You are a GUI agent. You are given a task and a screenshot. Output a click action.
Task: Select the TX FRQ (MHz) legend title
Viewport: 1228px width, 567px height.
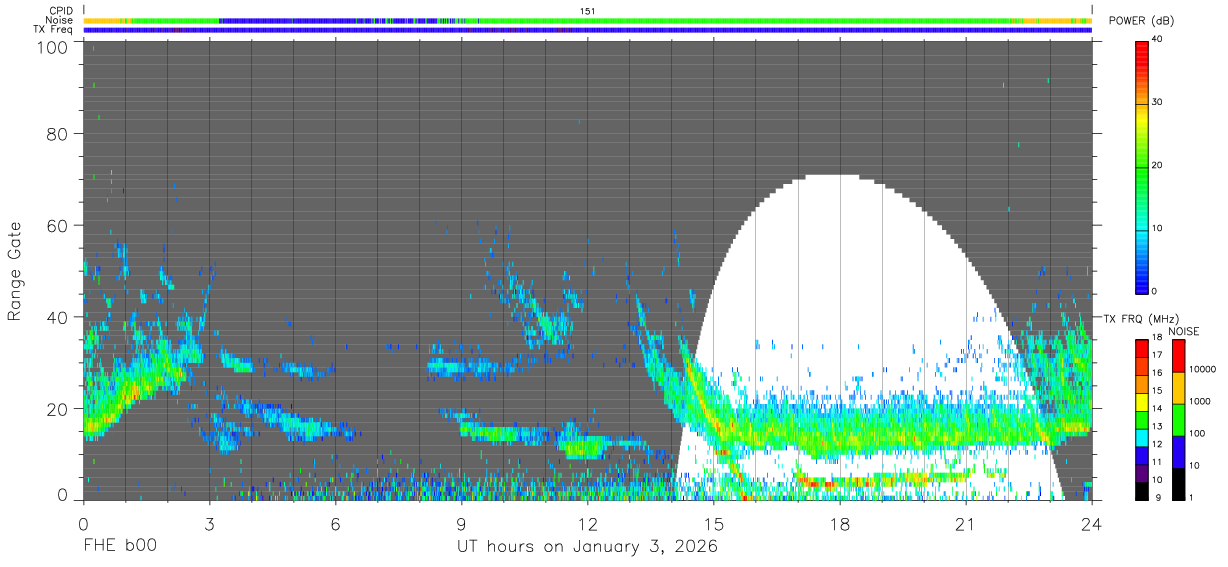coord(1139,318)
